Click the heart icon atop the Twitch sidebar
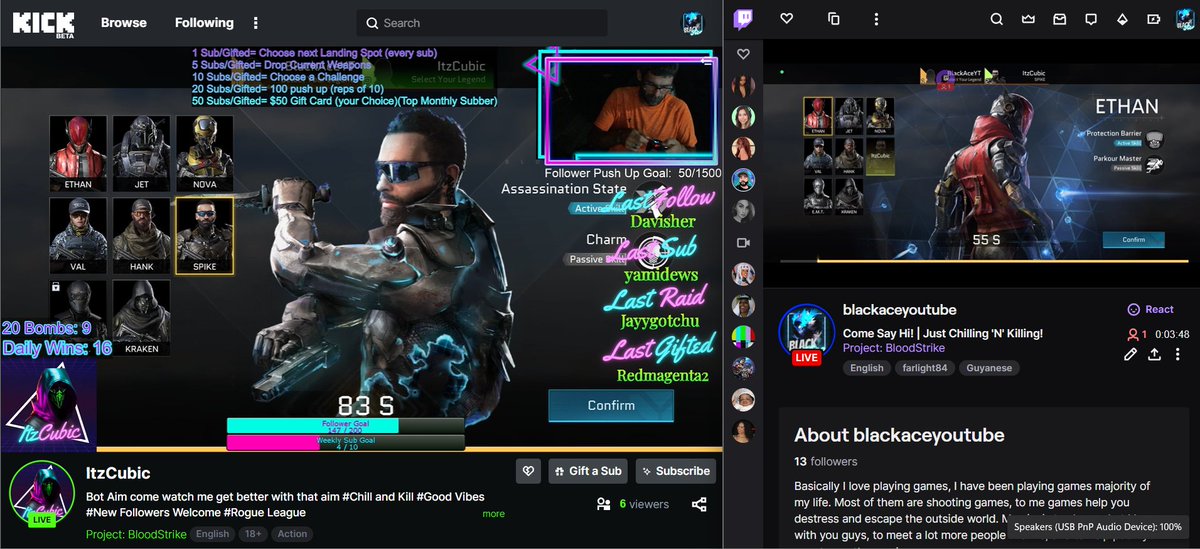 tap(743, 55)
